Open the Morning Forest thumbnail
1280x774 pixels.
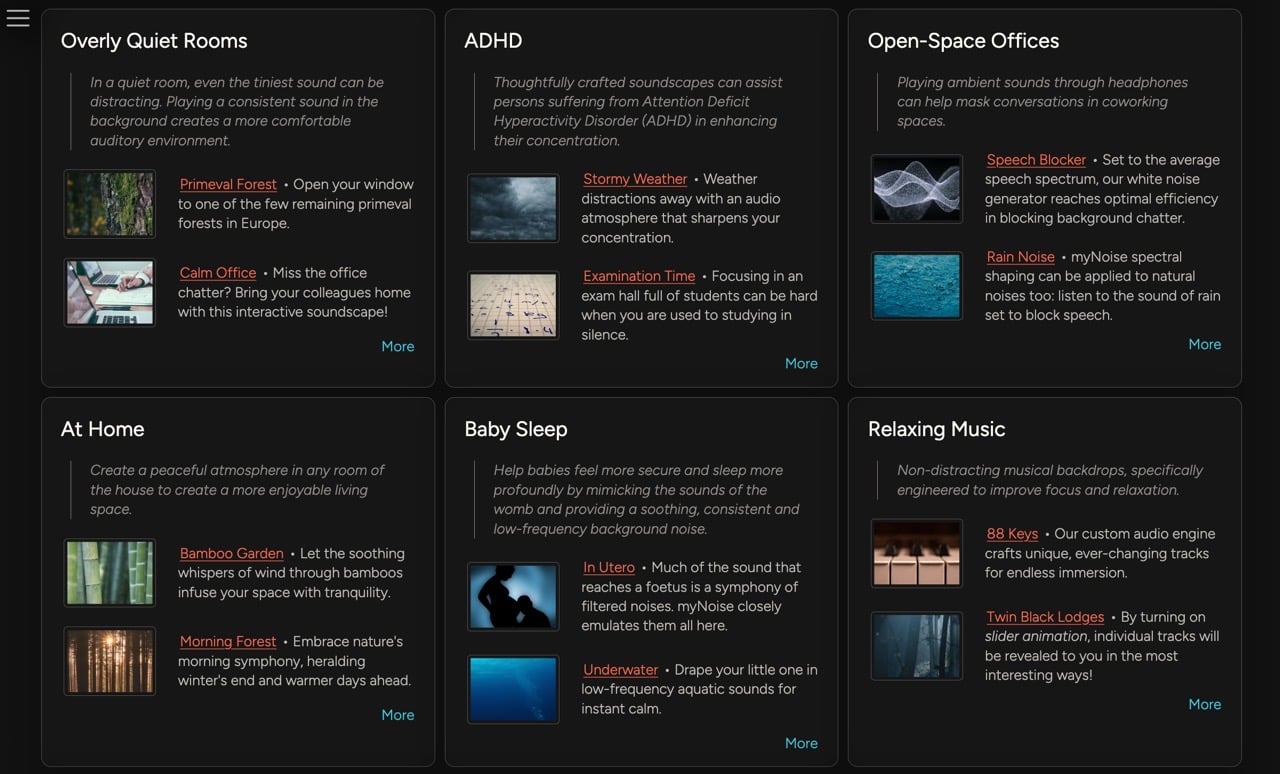point(110,661)
